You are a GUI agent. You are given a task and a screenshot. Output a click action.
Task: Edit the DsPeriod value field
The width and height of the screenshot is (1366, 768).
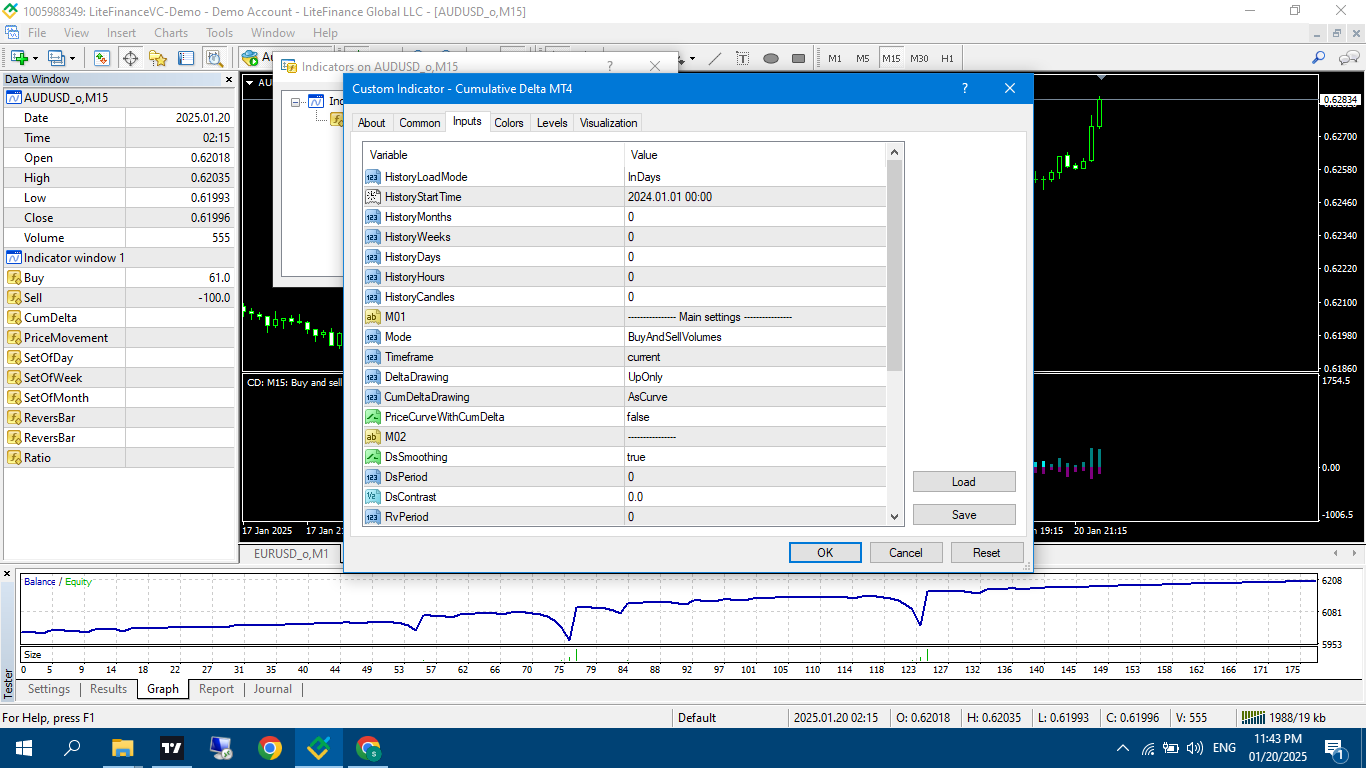coord(755,477)
